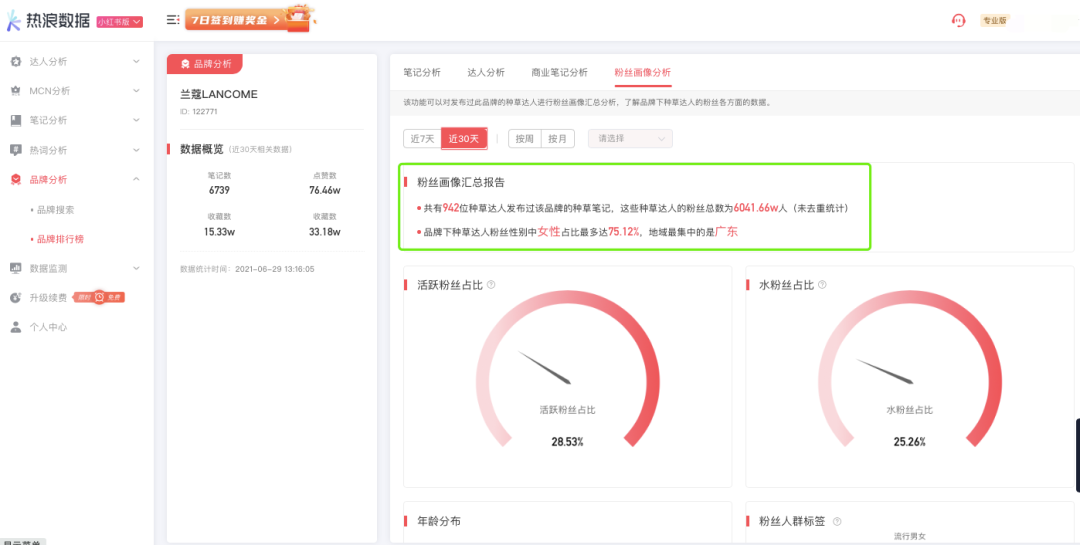Toggle the sidebar collapse menu icon

pyautogui.click(x=172, y=20)
